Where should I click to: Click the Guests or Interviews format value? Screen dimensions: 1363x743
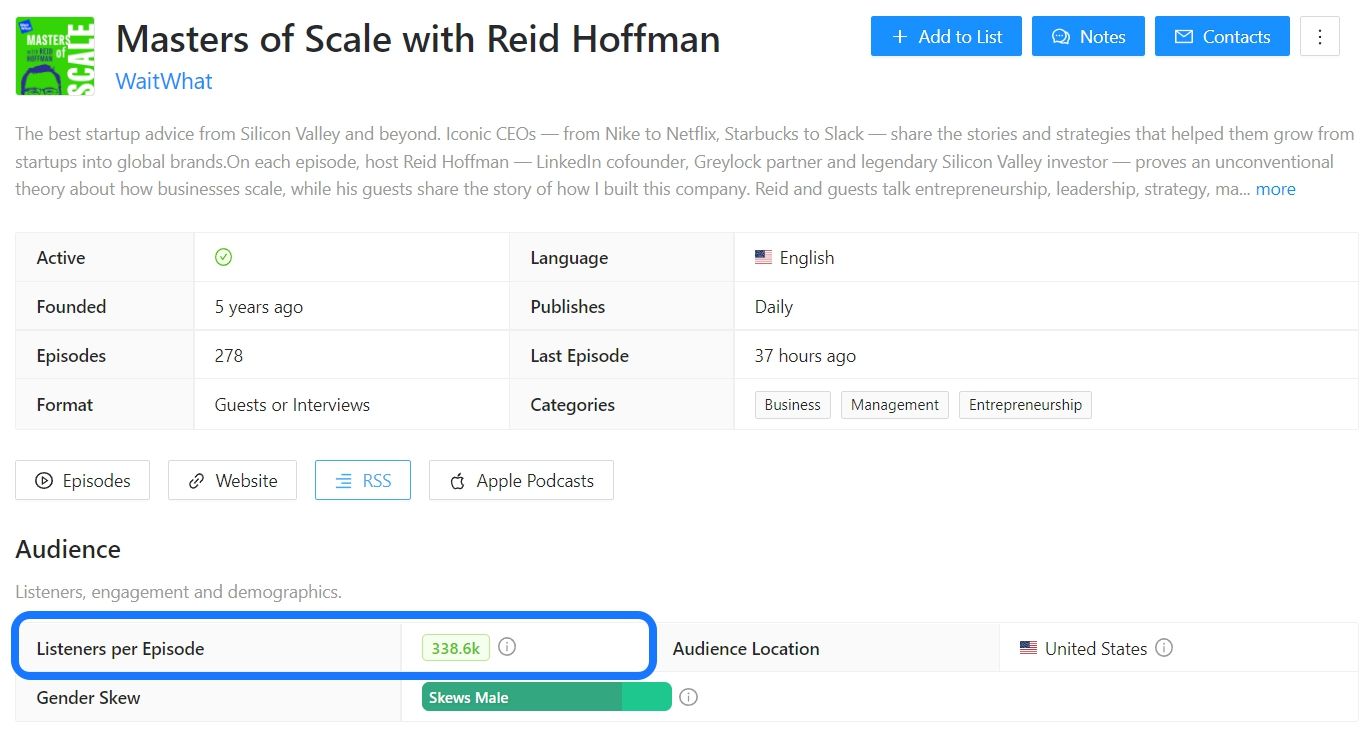coord(292,404)
